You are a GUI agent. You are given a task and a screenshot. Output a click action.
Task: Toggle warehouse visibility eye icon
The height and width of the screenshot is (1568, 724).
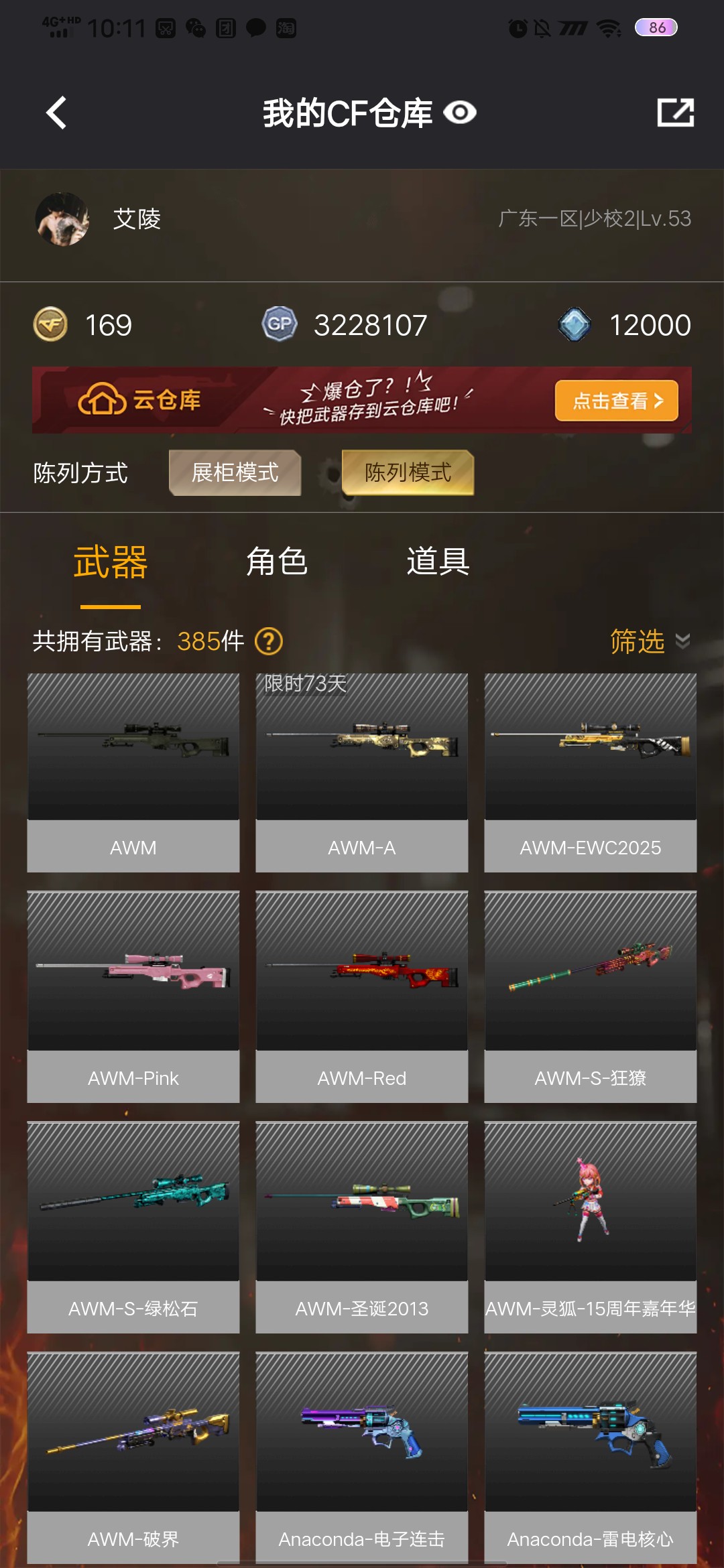pos(460,113)
